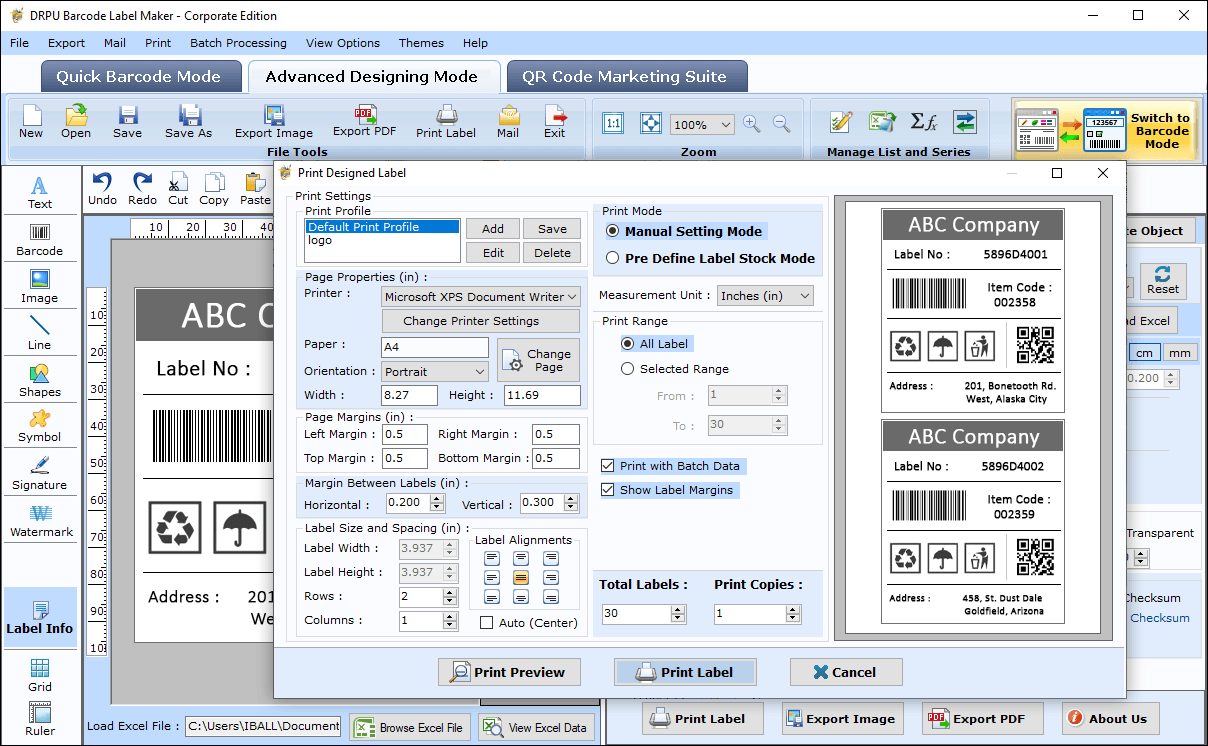This screenshot has height=746, width=1208.
Task: Click Print Label in File Tools toolbar
Action: click(446, 121)
